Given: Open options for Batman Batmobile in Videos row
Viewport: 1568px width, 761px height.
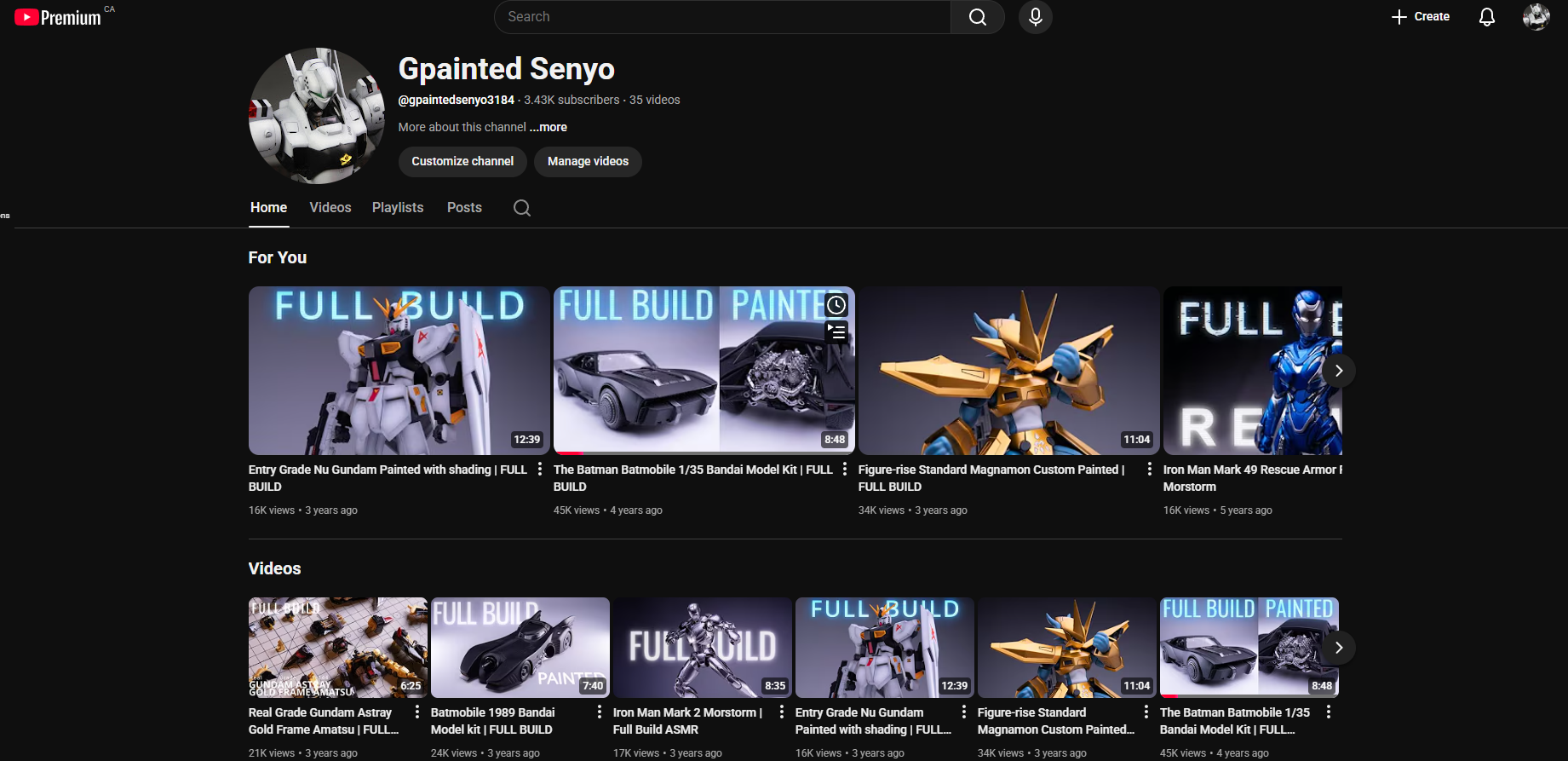Looking at the screenshot, I should pyautogui.click(x=1329, y=712).
